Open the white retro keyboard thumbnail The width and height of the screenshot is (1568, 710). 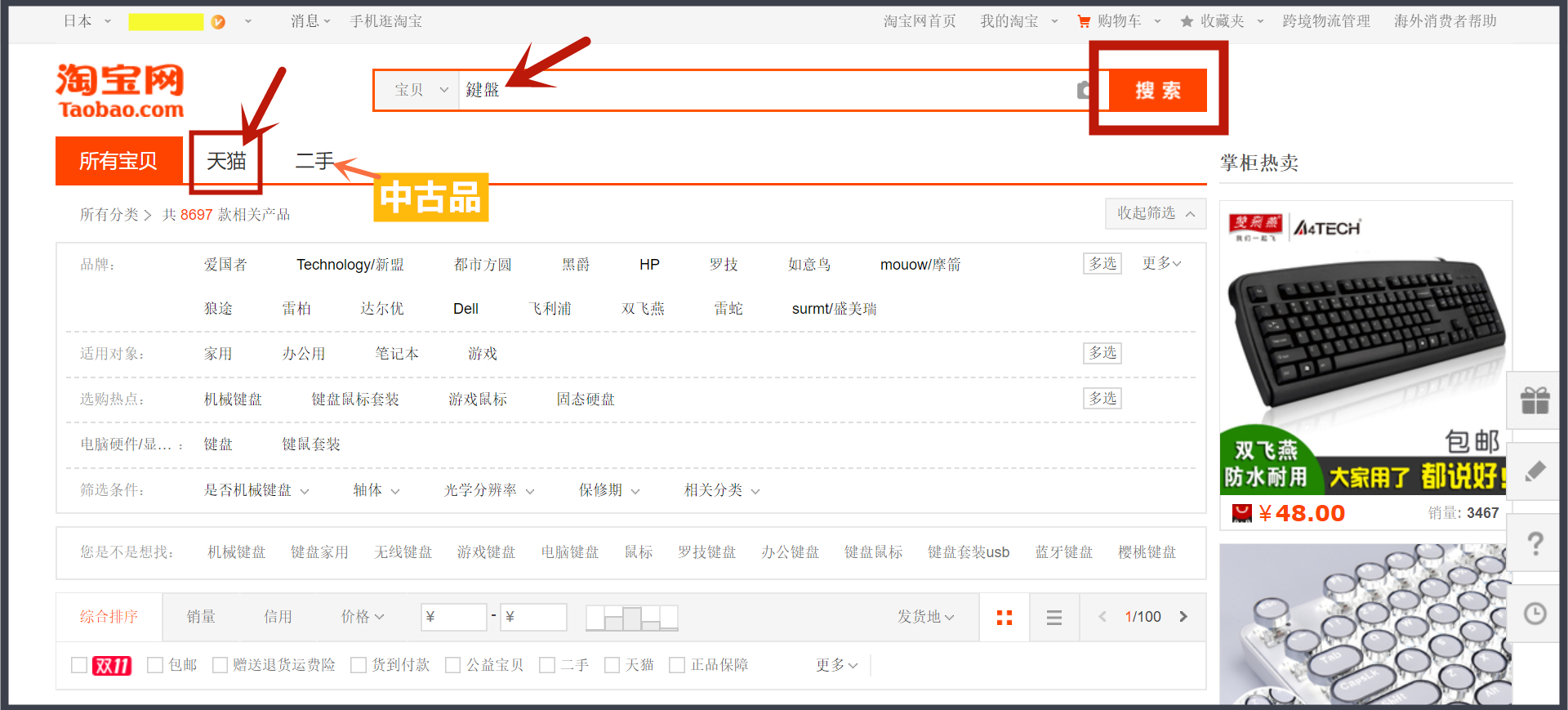(x=1365, y=624)
